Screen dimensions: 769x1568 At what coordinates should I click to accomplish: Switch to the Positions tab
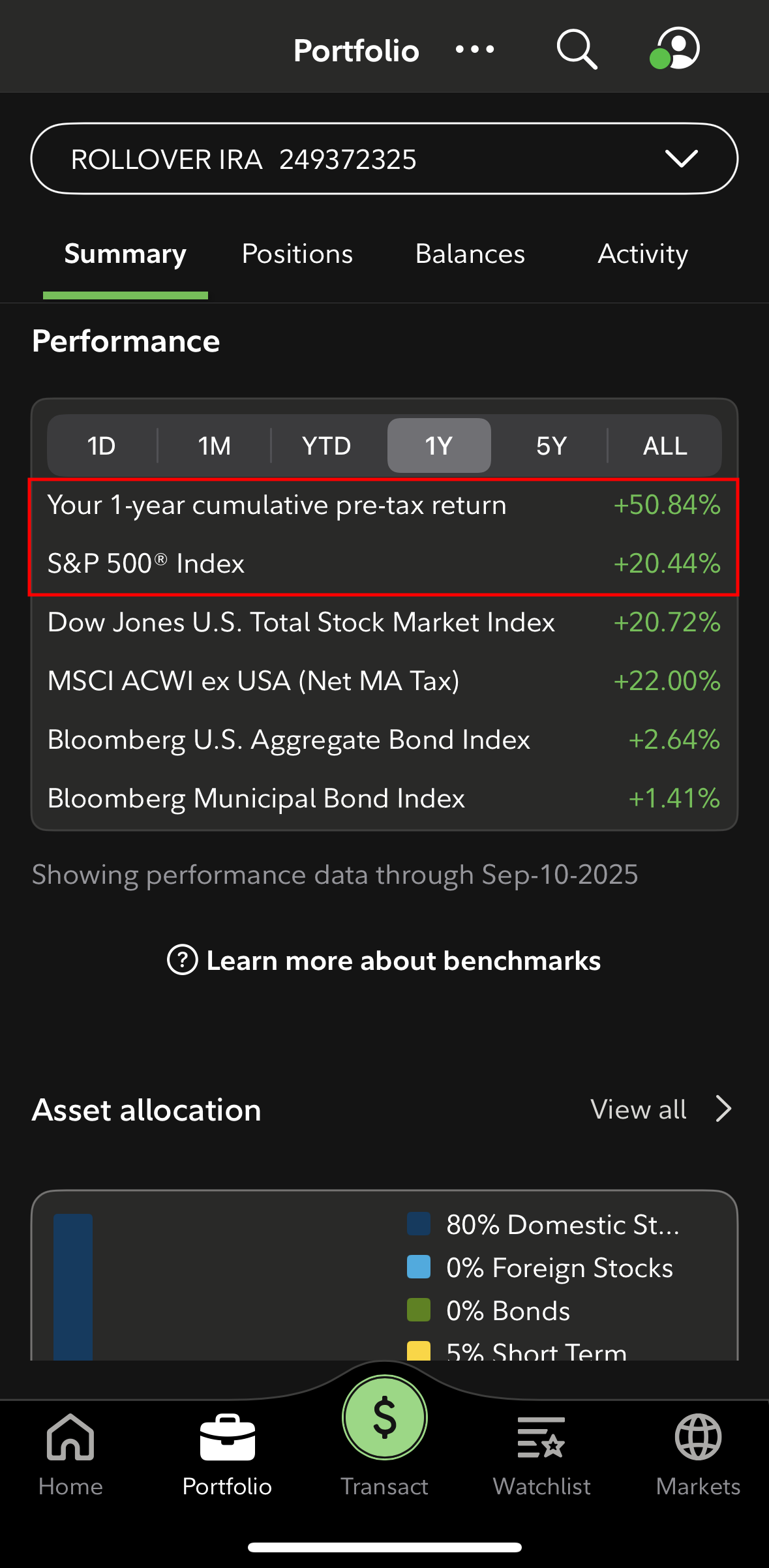297,254
